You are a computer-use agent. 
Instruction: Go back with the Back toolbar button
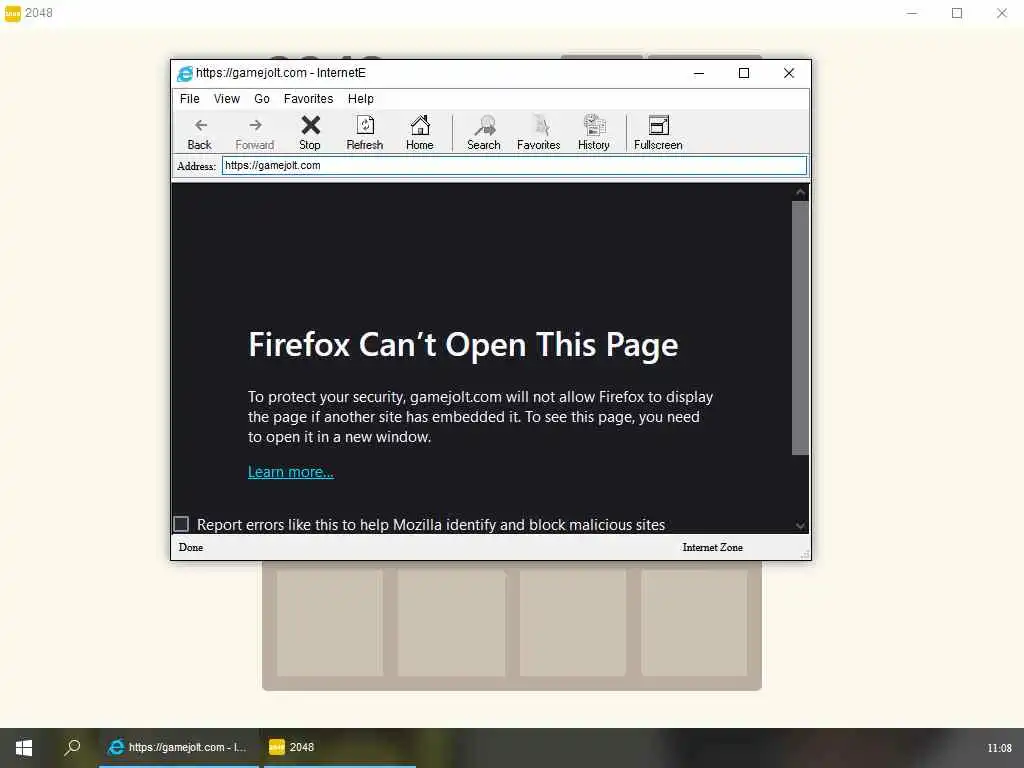pos(199,133)
